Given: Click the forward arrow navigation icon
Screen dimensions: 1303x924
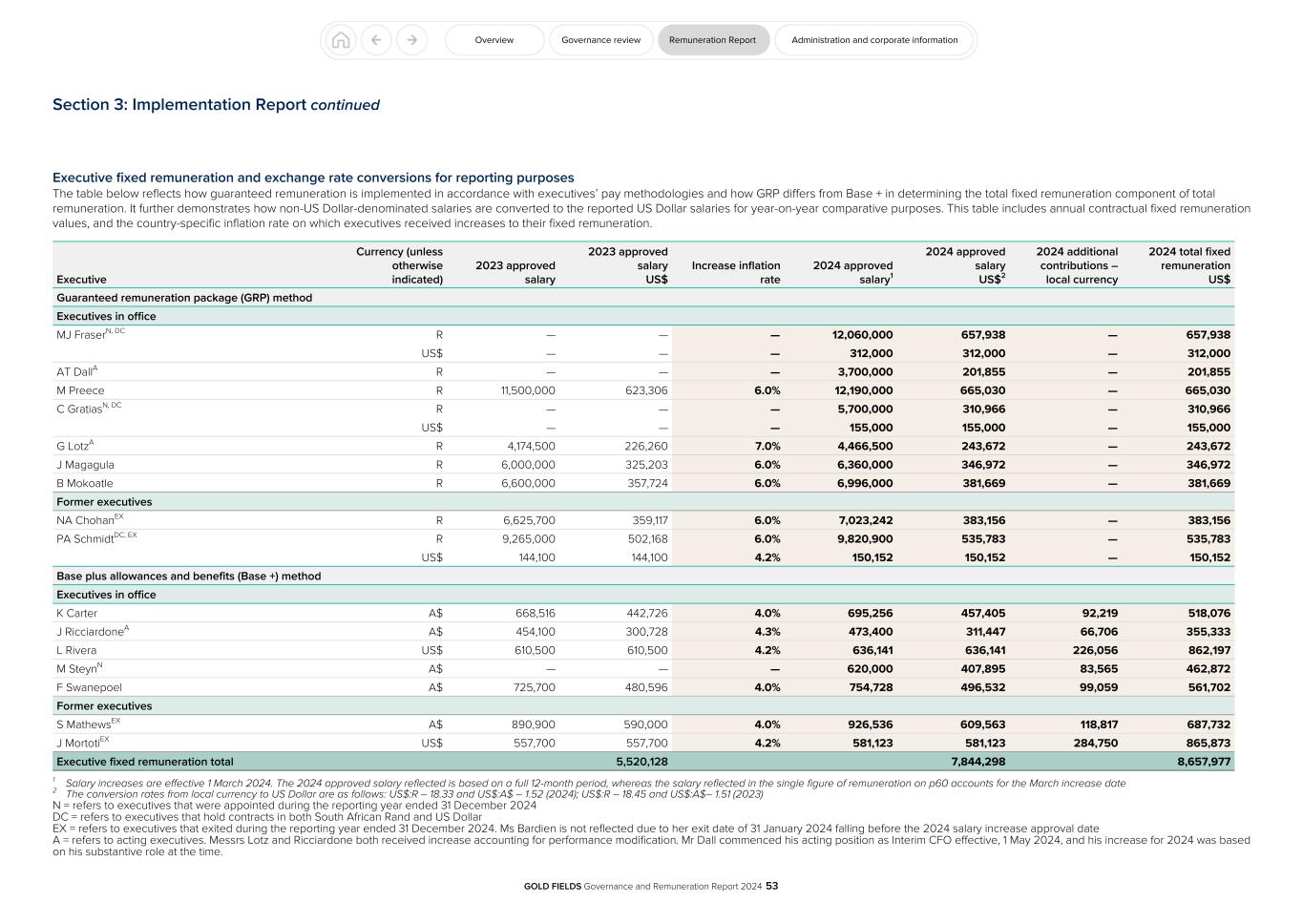Looking at the screenshot, I should coord(411,39).
